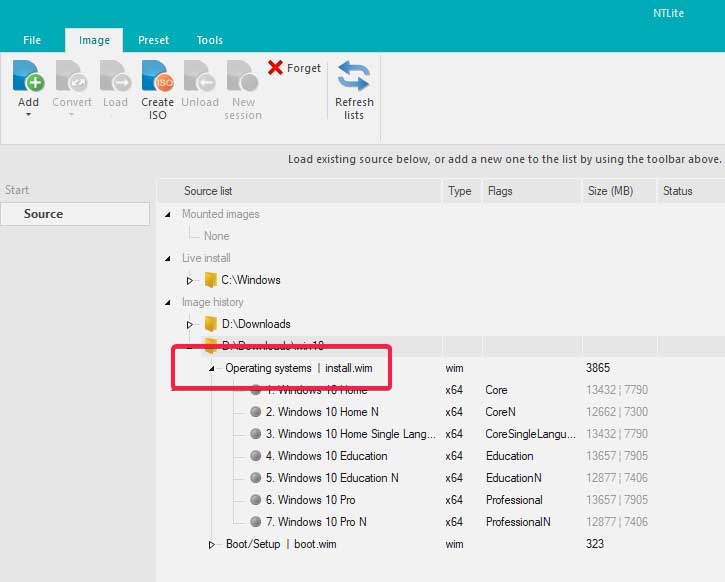Select Windows 10 Pro N entry
Viewport: 725px width, 582px height.
click(x=316, y=521)
